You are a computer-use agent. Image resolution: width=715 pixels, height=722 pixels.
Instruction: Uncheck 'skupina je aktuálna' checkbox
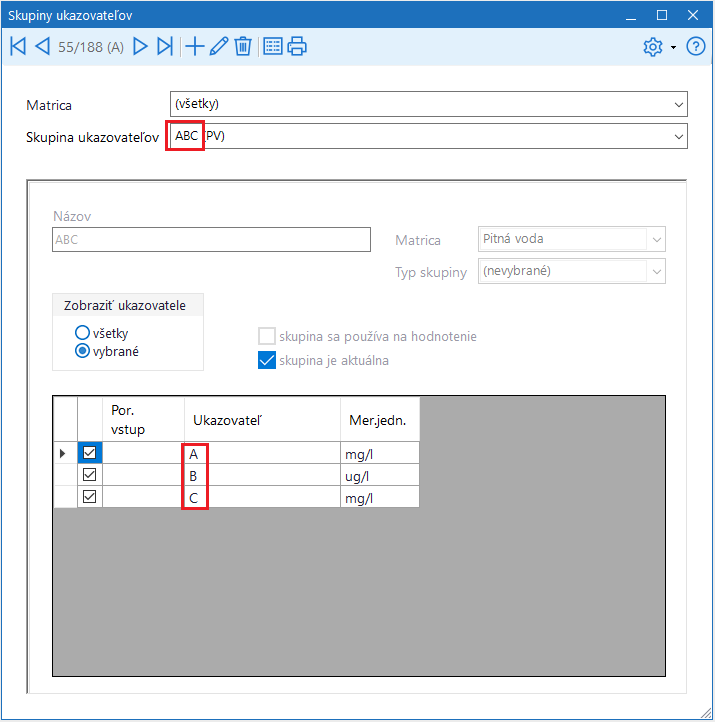click(x=267, y=361)
